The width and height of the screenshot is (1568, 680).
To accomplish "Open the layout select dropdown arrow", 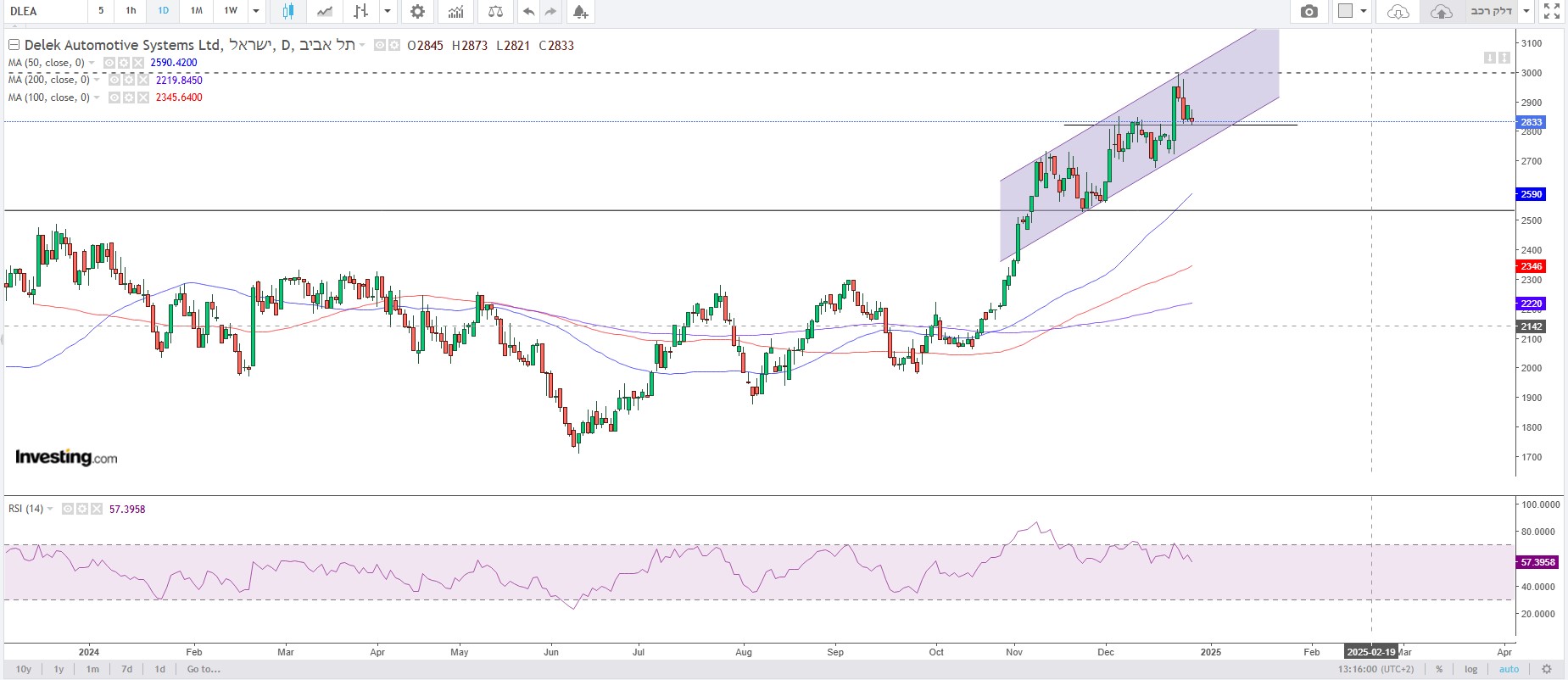I will point(1364,11).
